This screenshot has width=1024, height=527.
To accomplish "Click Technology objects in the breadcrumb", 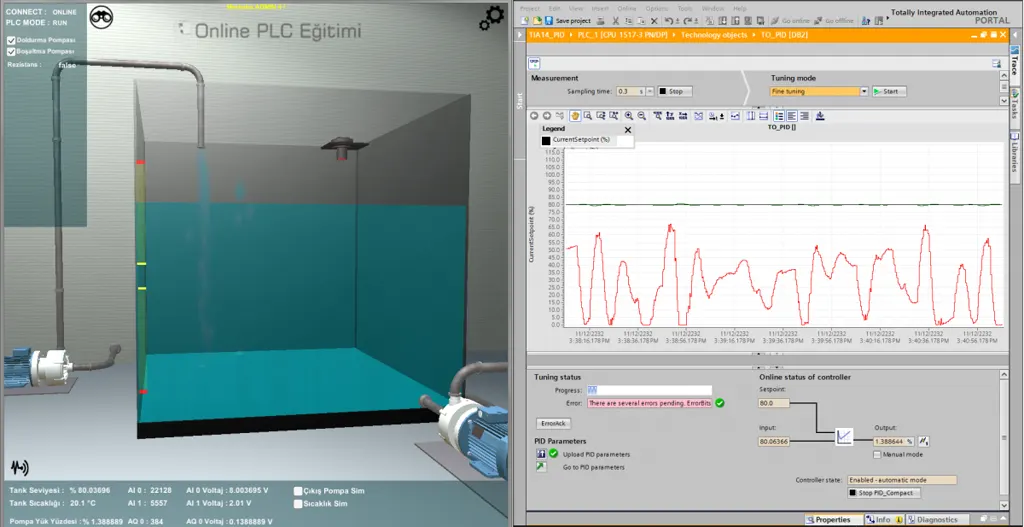I will (x=714, y=35).
